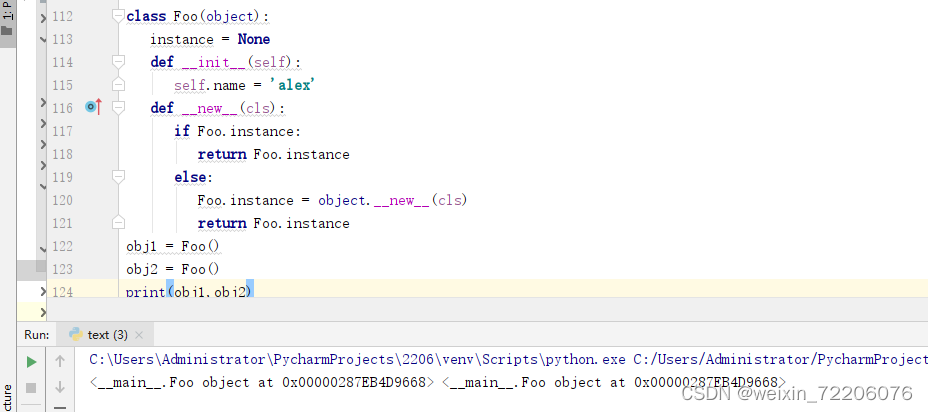This screenshot has width=928, height=412.
Task: Click the 'obj1 = Foo()' line
Action: (x=173, y=246)
